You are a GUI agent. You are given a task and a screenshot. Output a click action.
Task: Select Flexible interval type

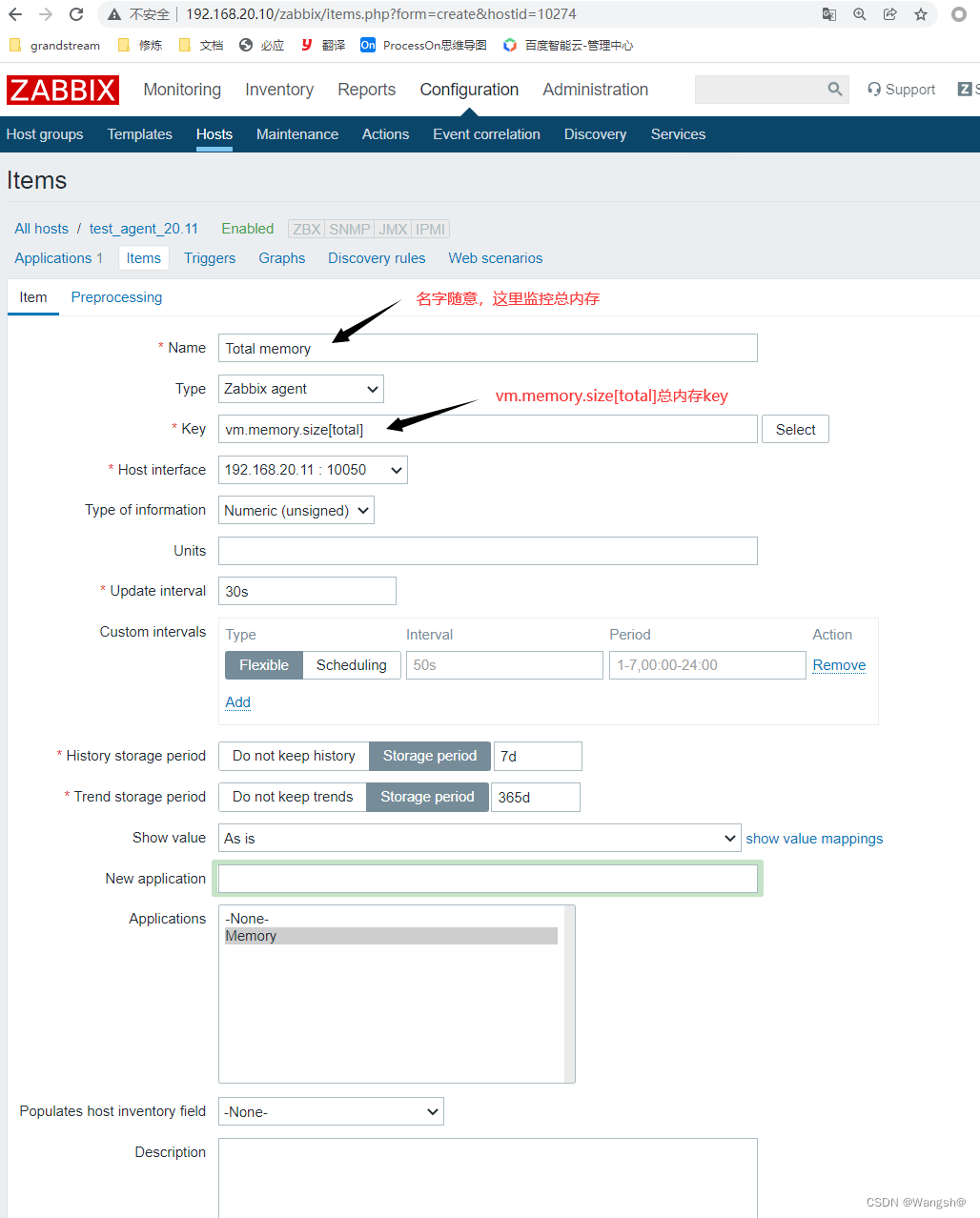coord(264,665)
